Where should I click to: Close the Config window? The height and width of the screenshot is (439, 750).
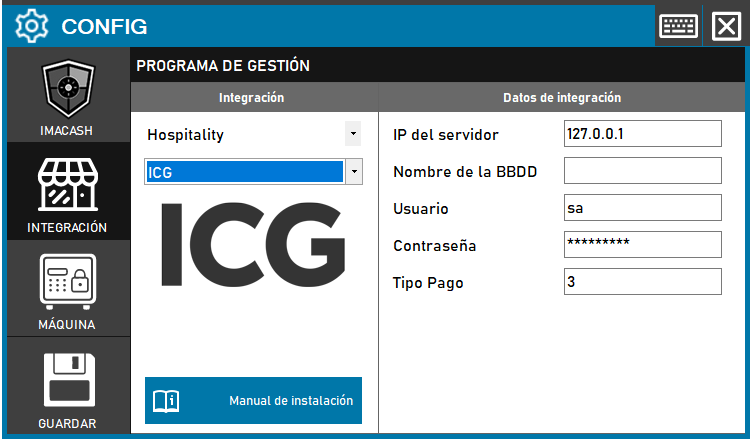pyautogui.click(x=725, y=26)
